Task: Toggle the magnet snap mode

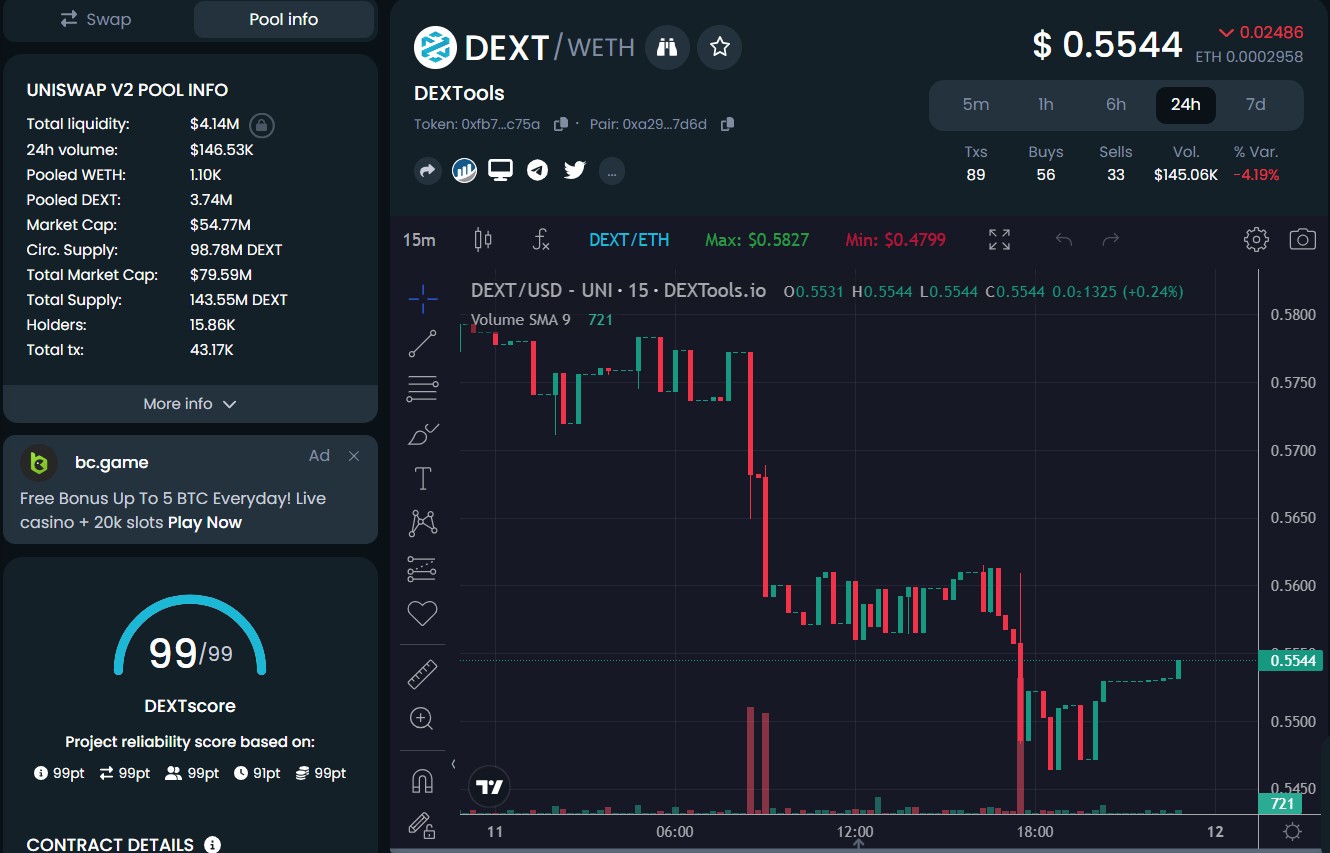Action: (x=423, y=781)
